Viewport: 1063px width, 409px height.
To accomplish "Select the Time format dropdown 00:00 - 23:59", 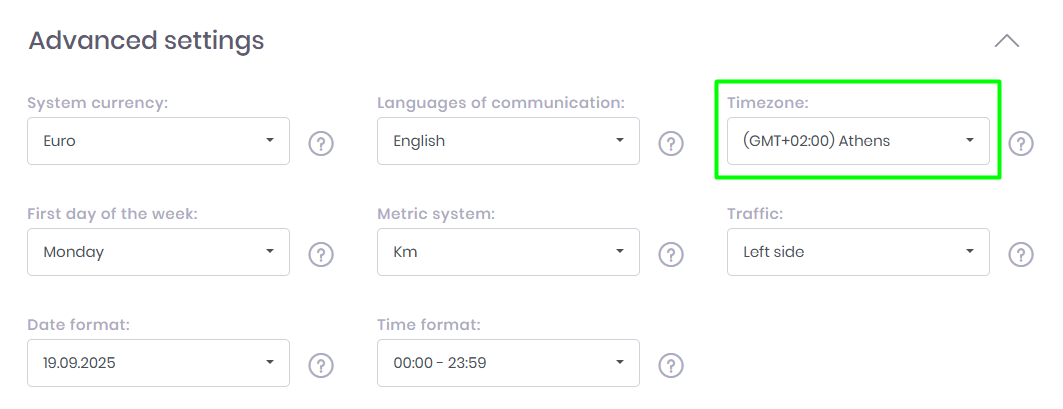I will click(x=508, y=363).
